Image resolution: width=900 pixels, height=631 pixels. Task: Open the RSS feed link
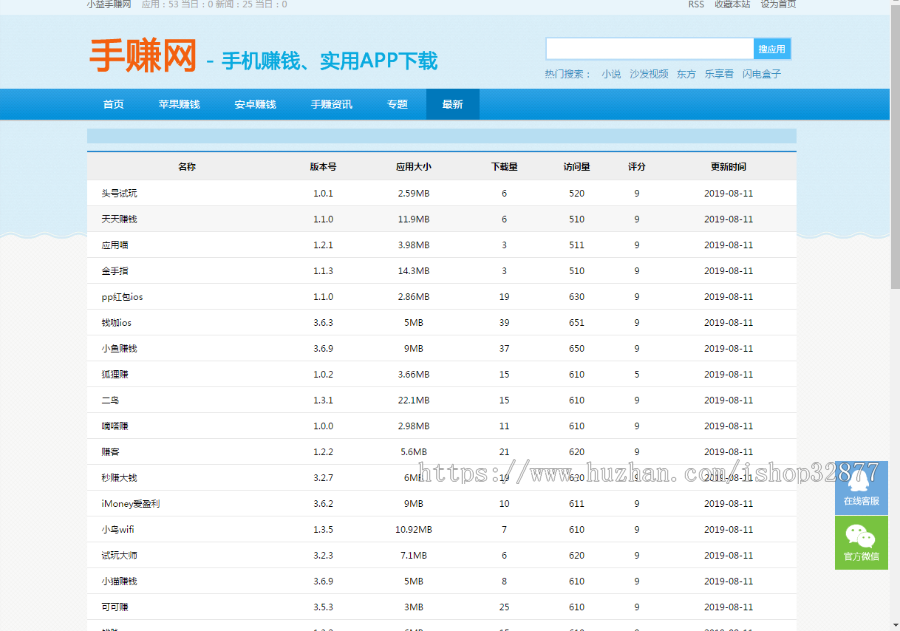click(x=695, y=5)
